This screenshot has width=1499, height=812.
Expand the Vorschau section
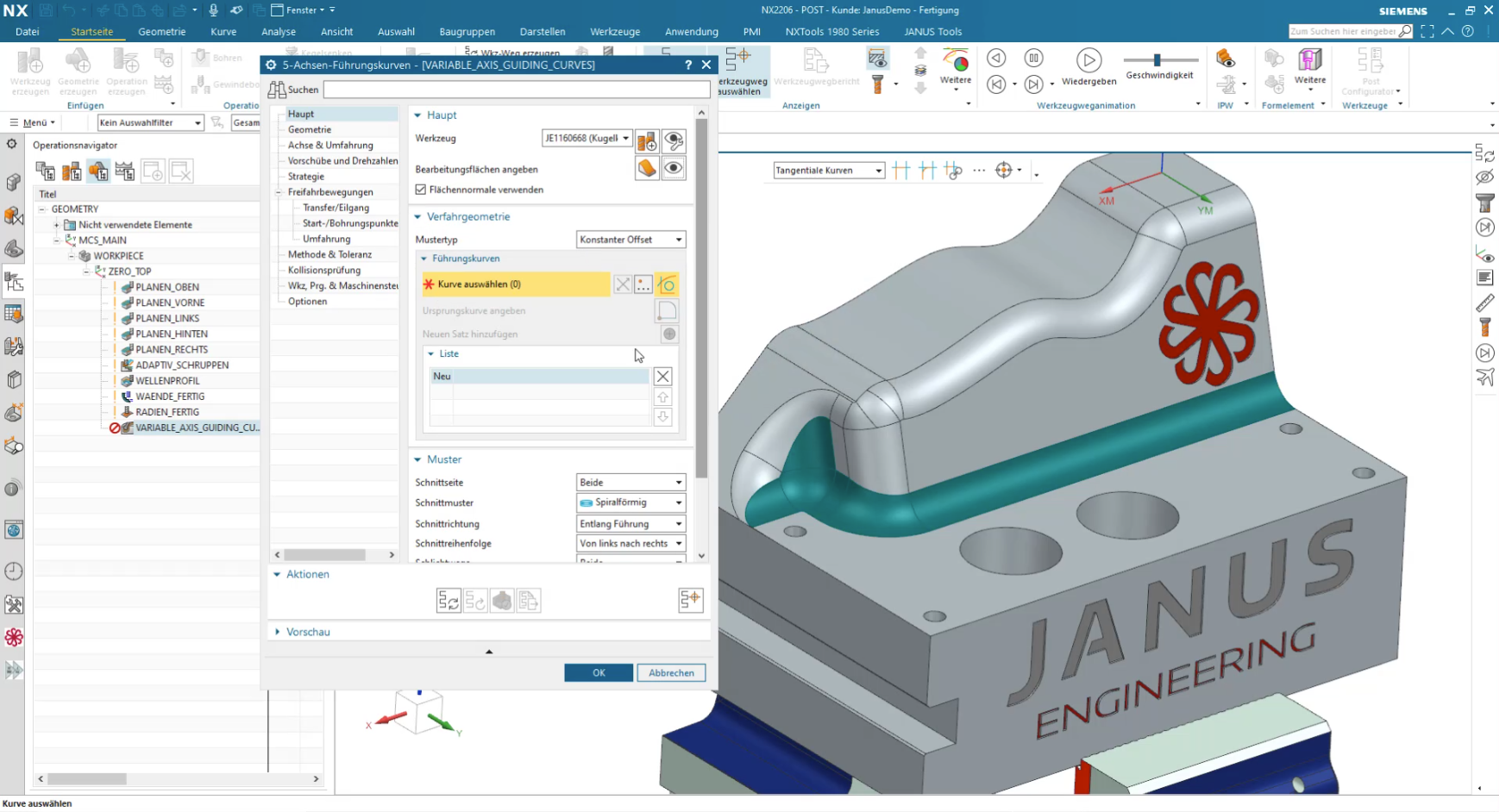[308, 632]
